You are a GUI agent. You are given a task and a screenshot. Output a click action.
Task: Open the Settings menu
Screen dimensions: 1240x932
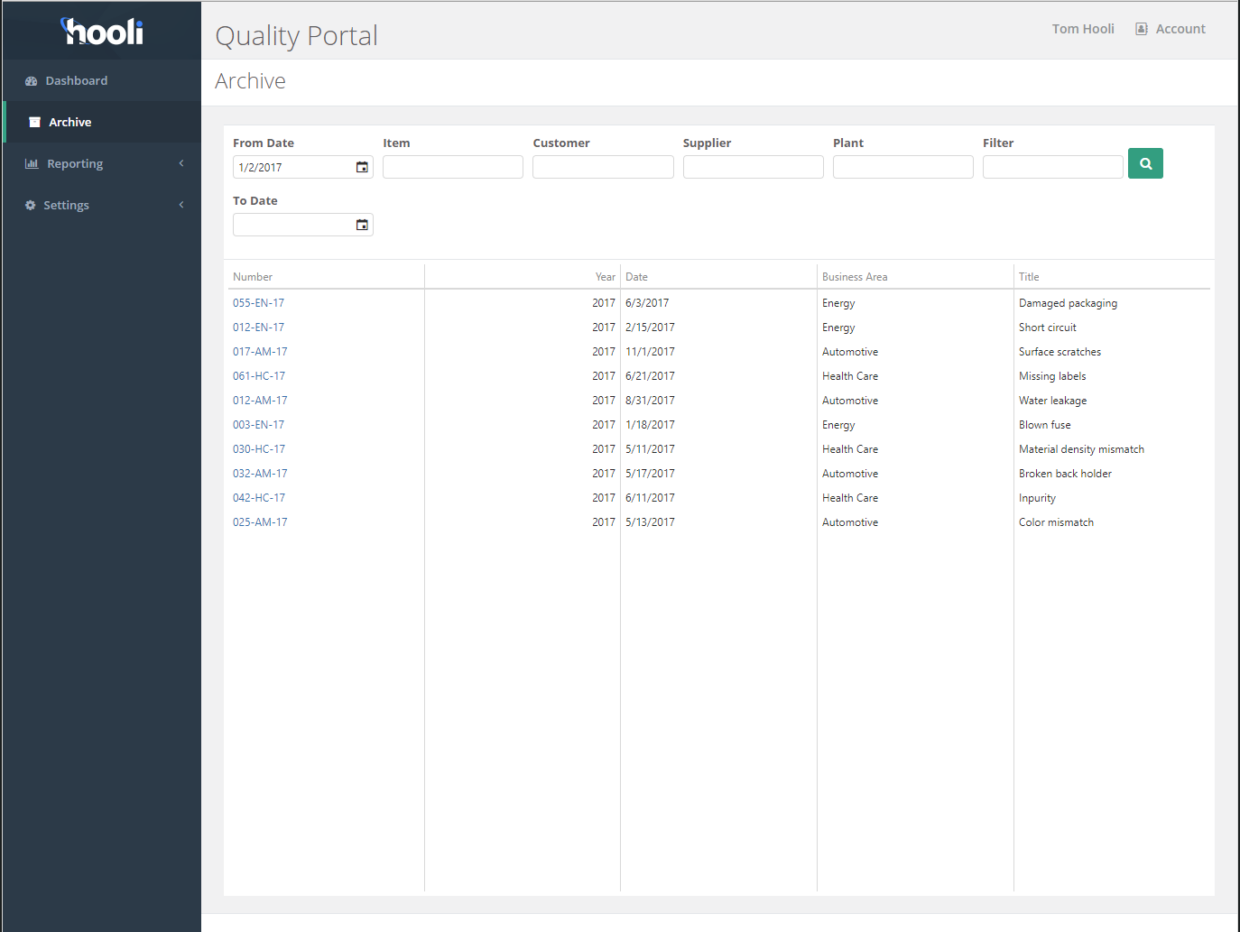tap(101, 205)
